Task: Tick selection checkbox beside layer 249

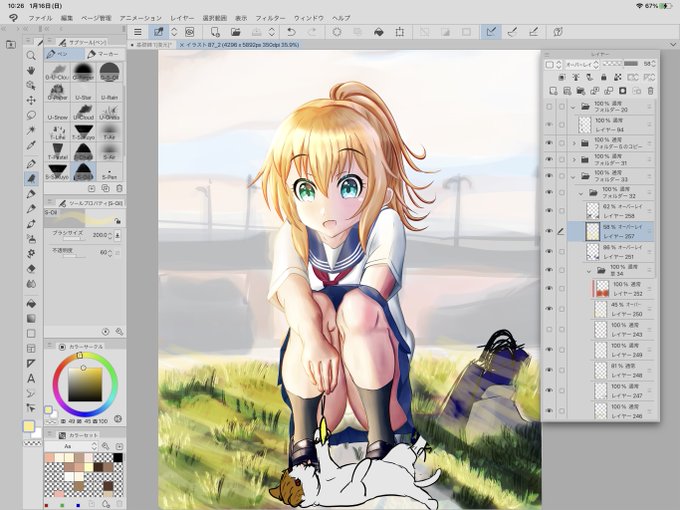Action: 562,350
